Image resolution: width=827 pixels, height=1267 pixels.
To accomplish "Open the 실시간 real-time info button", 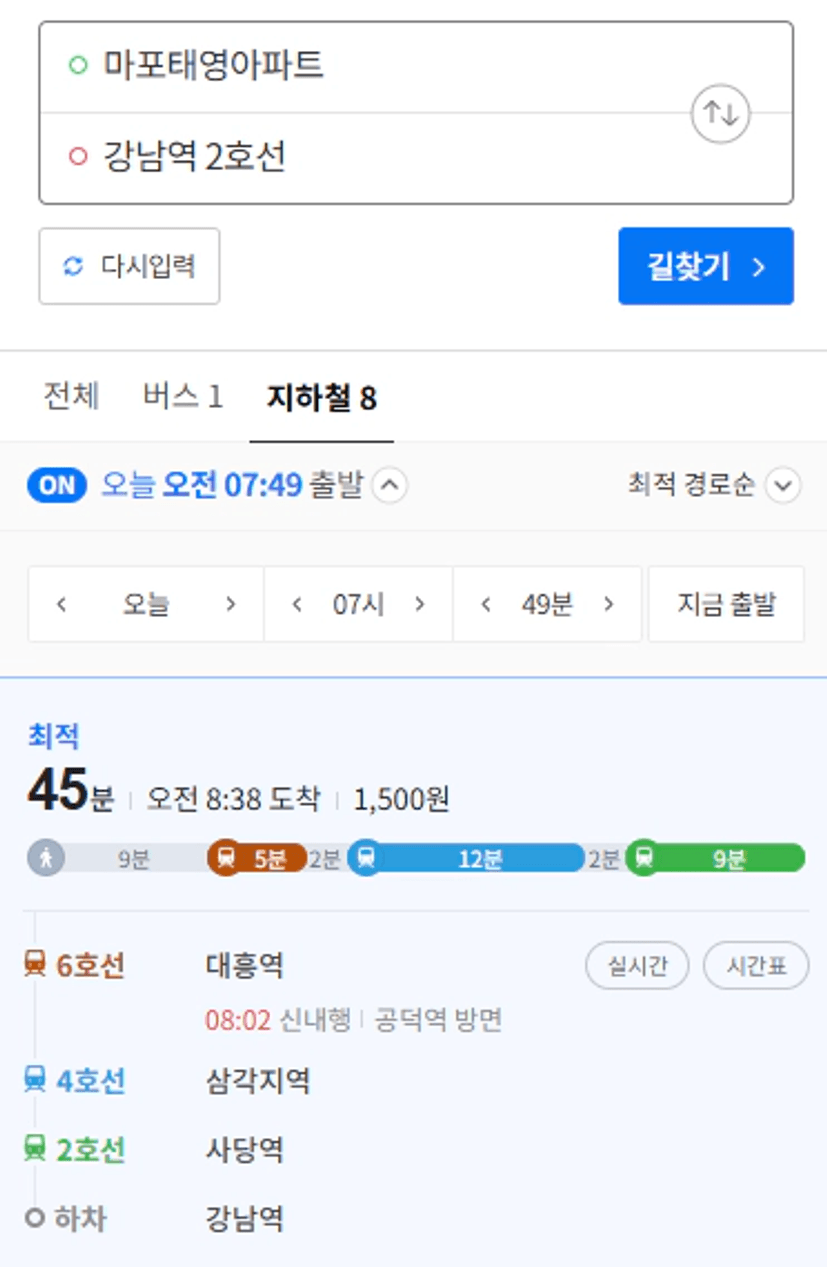I will click(x=637, y=966).
